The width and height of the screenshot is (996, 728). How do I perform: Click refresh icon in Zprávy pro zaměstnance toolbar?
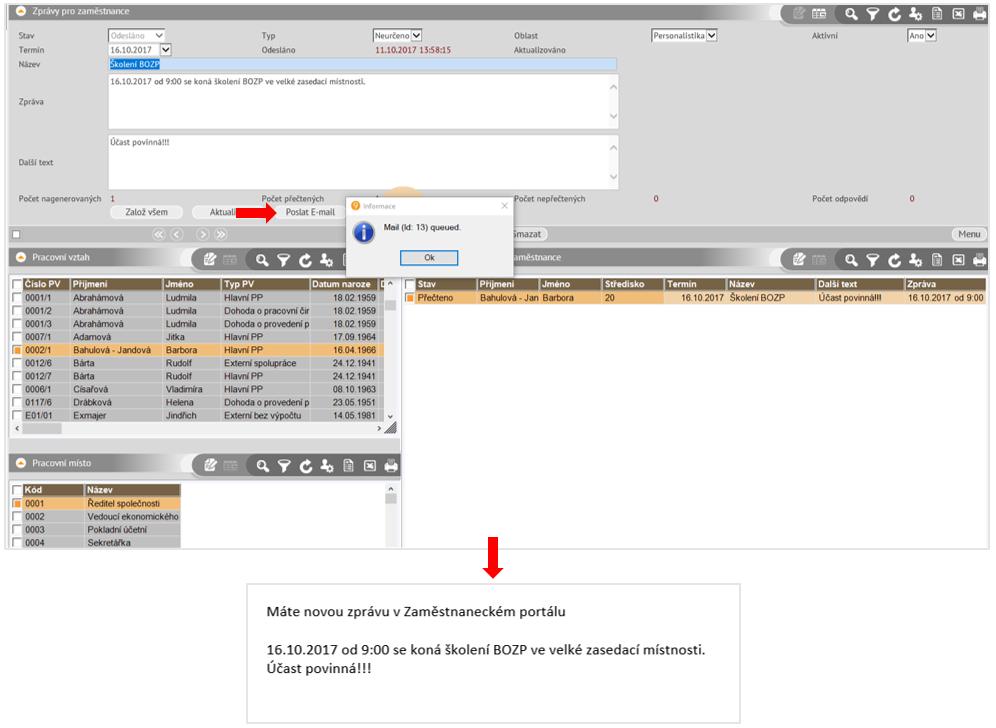(x=894, y=14)
